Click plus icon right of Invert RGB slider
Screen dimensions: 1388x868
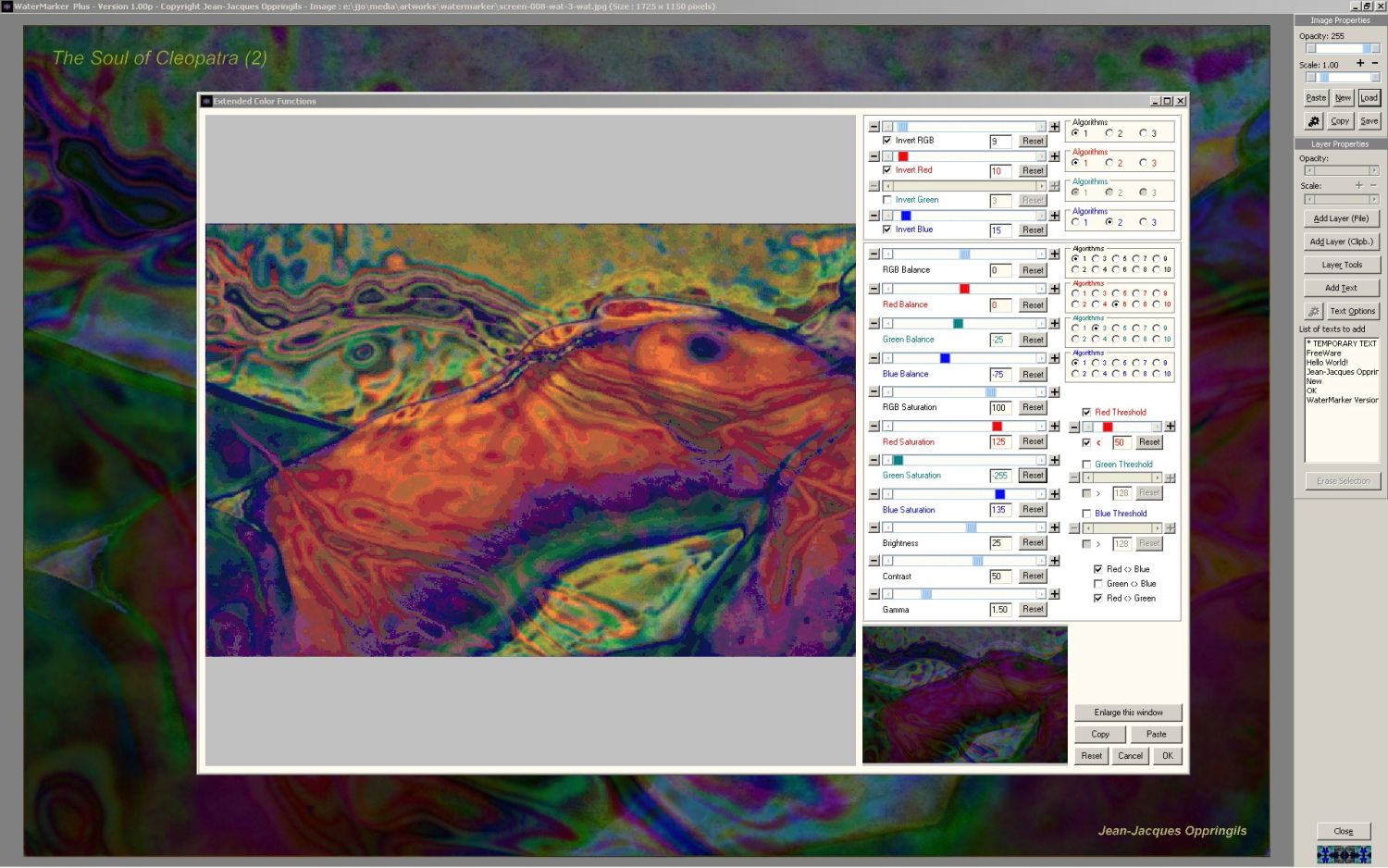tap(1054, 127)
